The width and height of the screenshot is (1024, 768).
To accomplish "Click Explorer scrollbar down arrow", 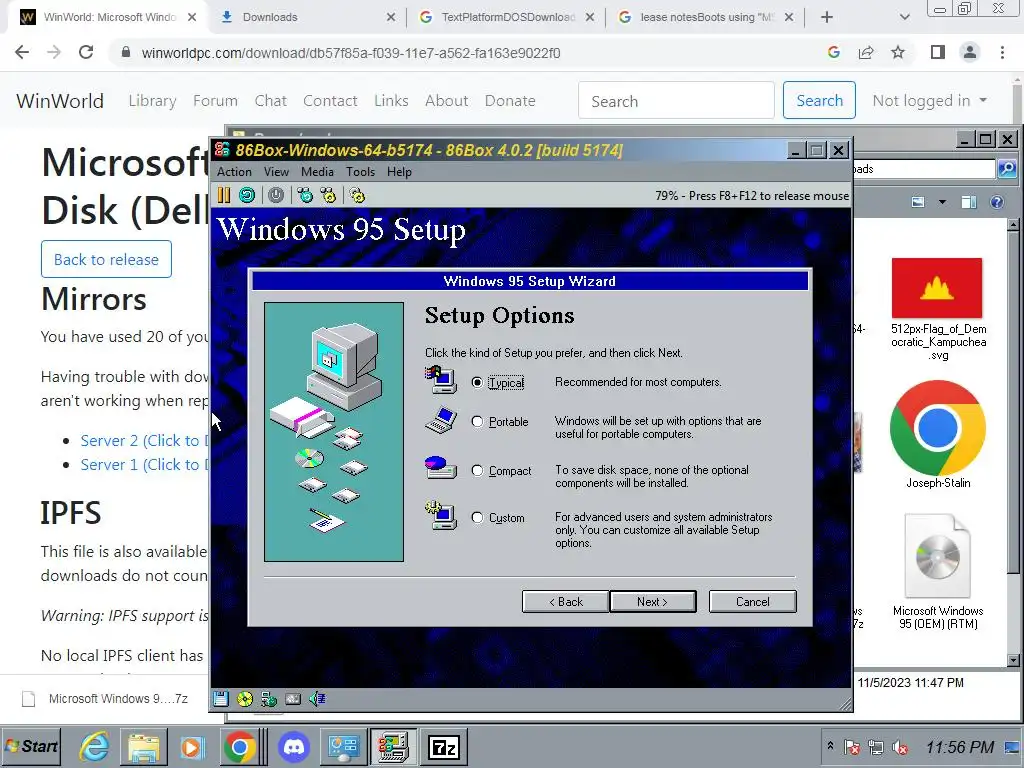I will 1014,660.
